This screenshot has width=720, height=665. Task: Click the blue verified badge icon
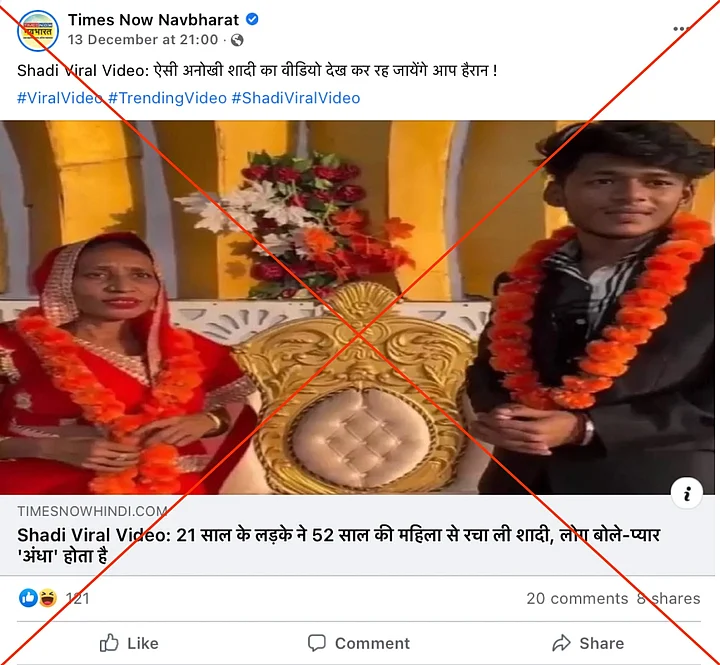coord(252,19)
